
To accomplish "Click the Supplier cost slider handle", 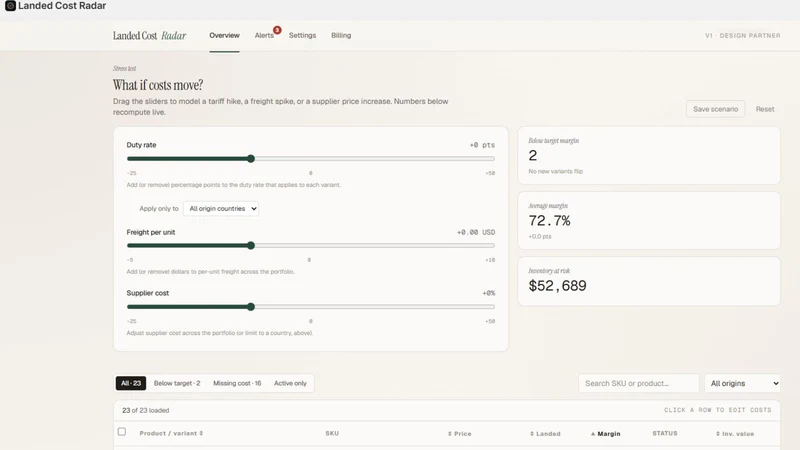I will pyautogui.click(x=251, y=307).
